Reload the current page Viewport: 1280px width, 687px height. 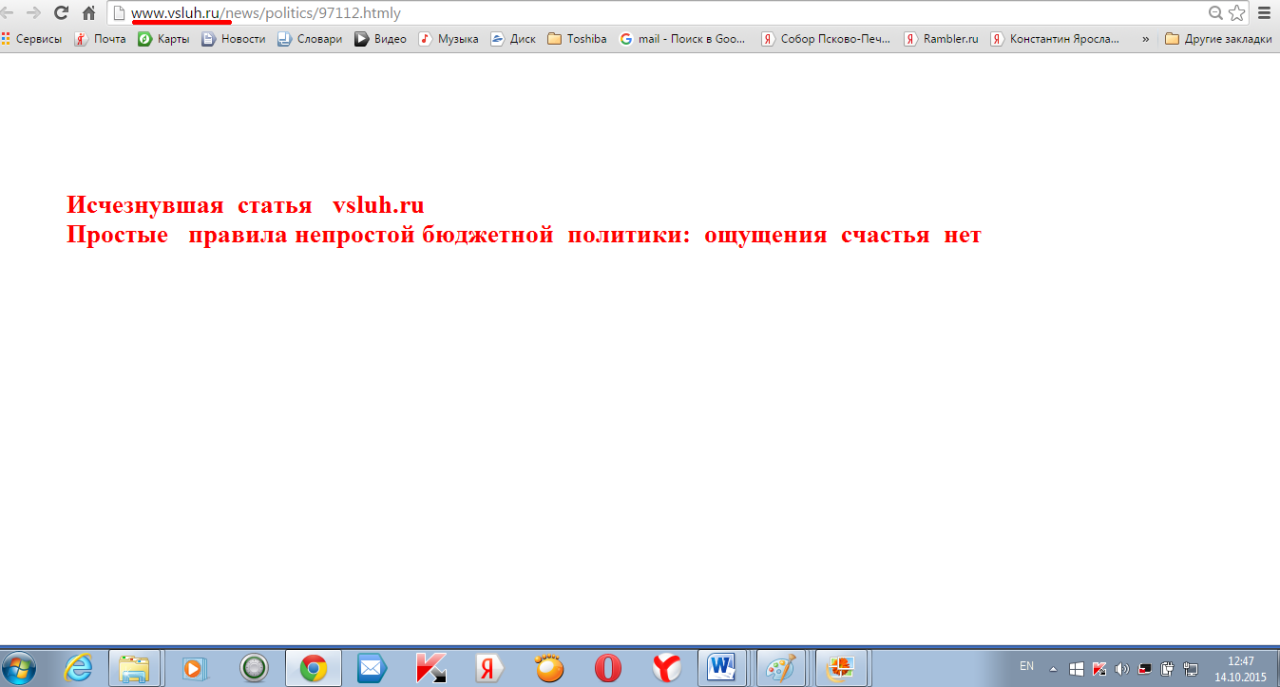coord(61,13)
